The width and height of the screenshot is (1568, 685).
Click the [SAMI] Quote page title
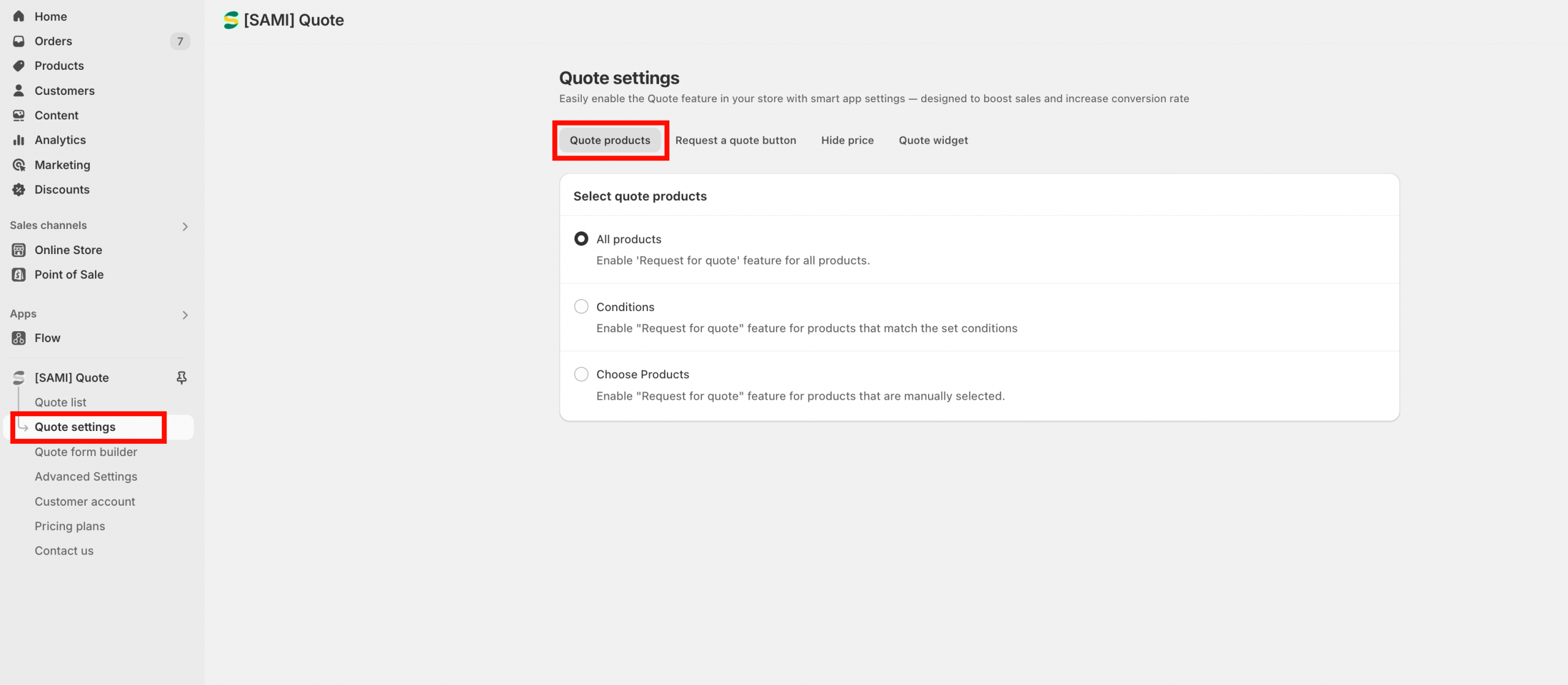coord(294,20)
